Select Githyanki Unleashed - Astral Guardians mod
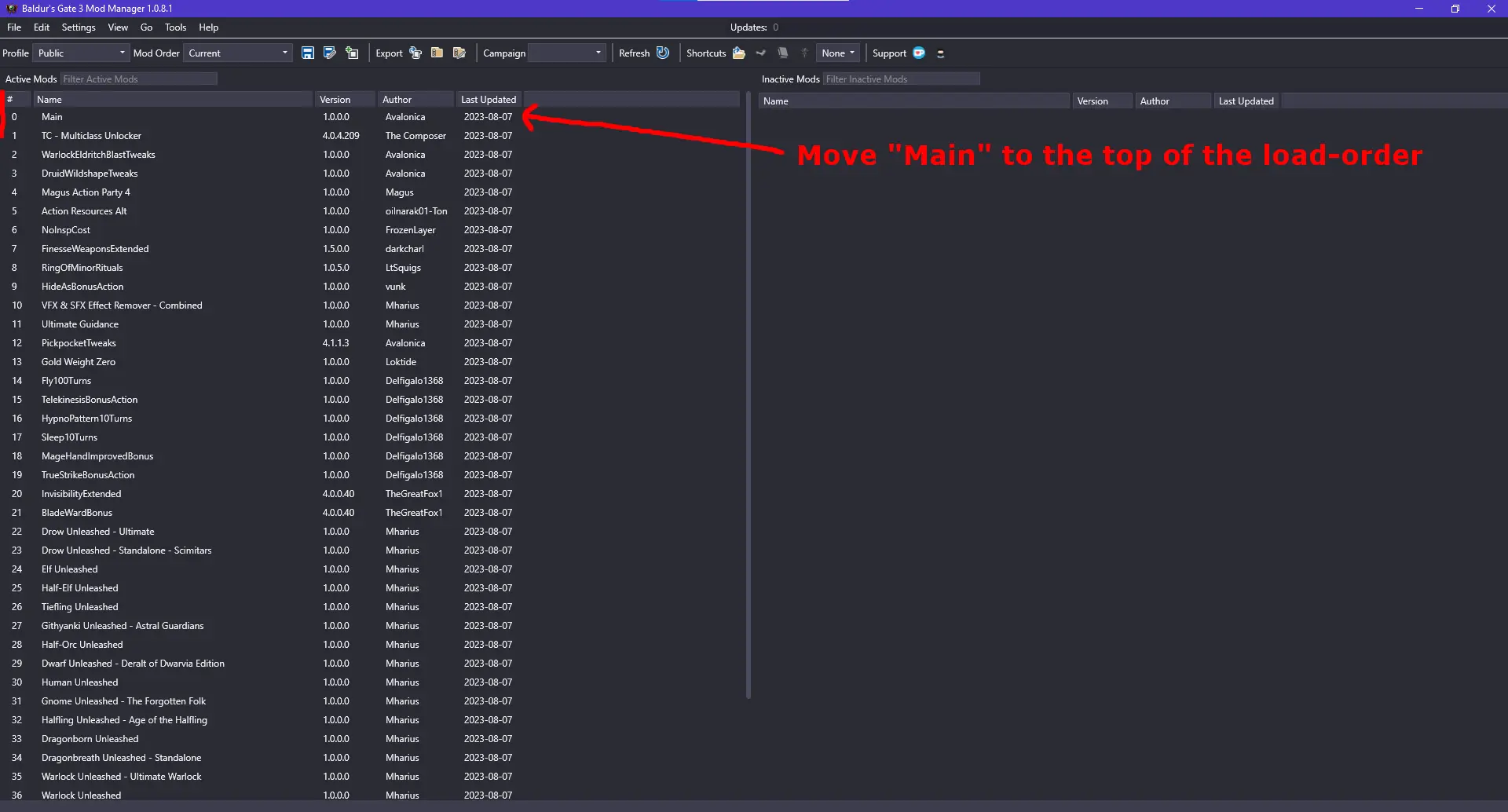 click(x=369, y=626)
